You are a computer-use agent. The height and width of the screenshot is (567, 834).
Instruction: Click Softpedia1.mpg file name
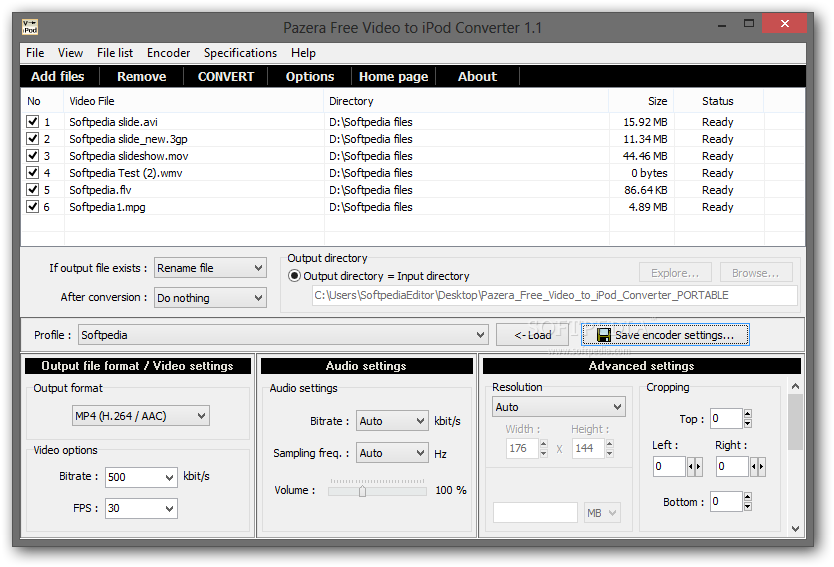pos(107,207)
